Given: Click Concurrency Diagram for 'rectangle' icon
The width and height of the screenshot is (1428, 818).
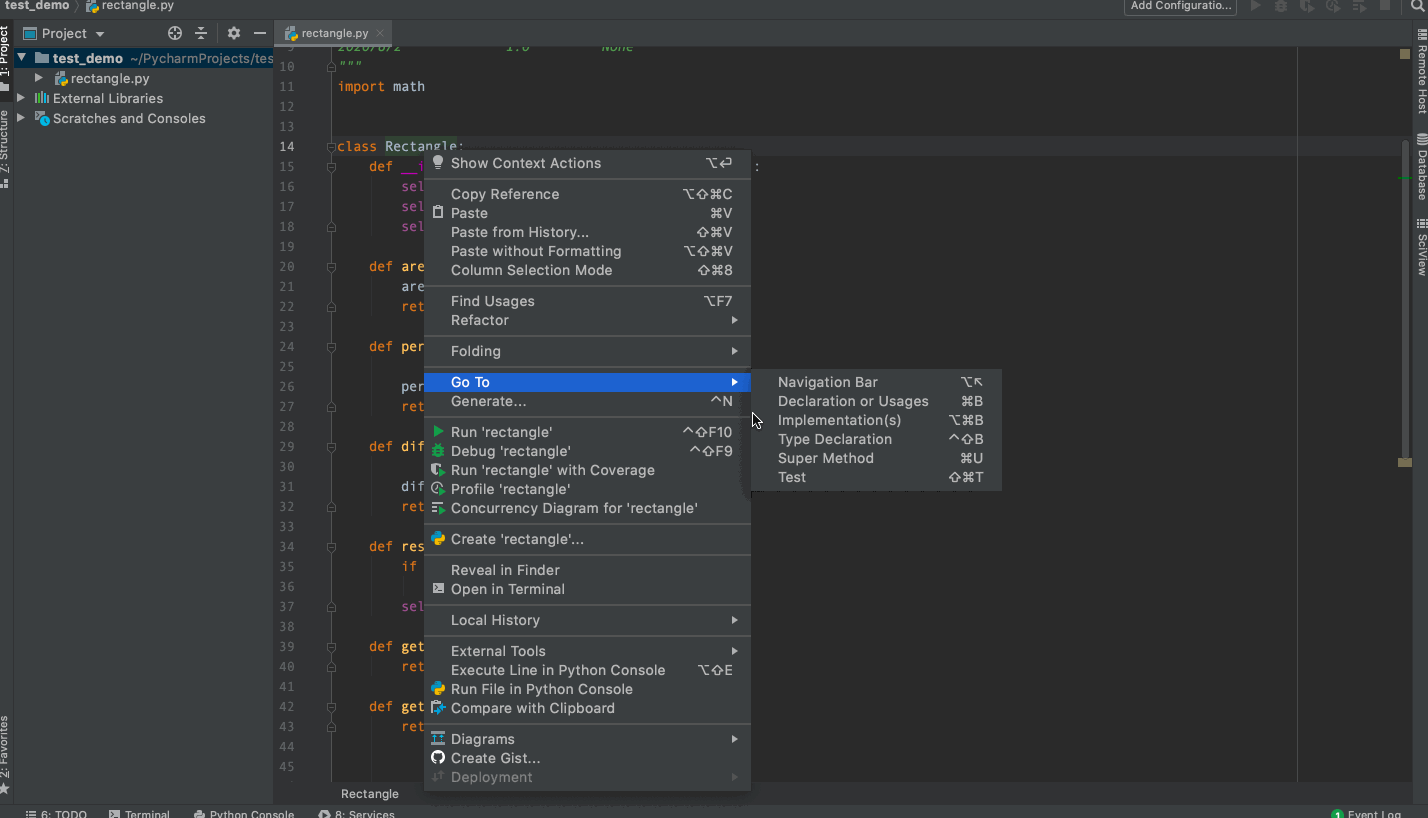Looking at the screenshot, I should click(438, 508).
